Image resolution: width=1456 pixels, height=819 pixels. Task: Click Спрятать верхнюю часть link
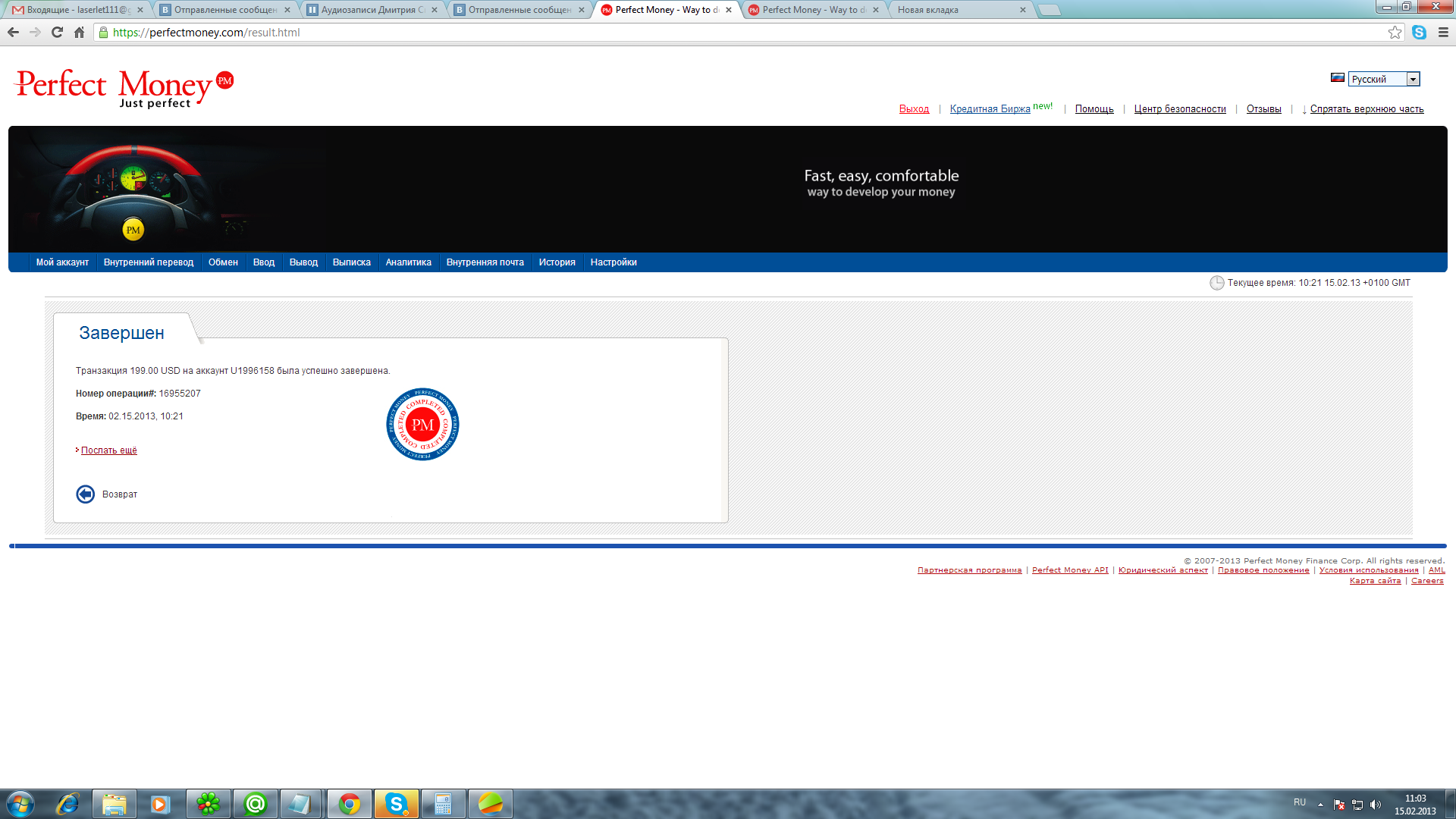tap(1367, 109)
